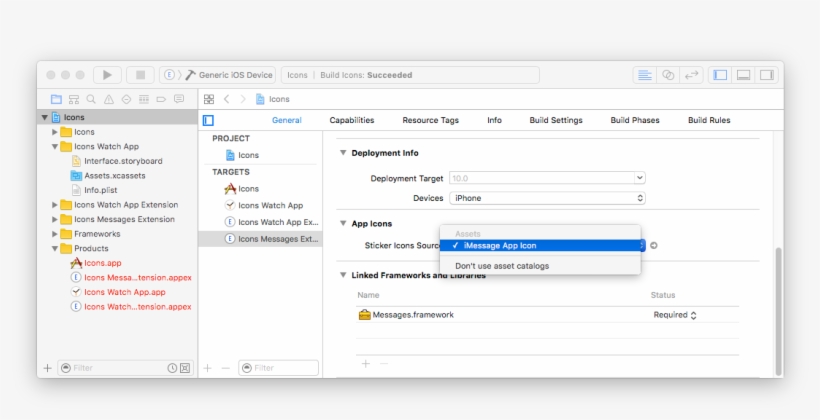Click the navigator Filter field
The image size is (820, 420).
(x=126, y=368)
